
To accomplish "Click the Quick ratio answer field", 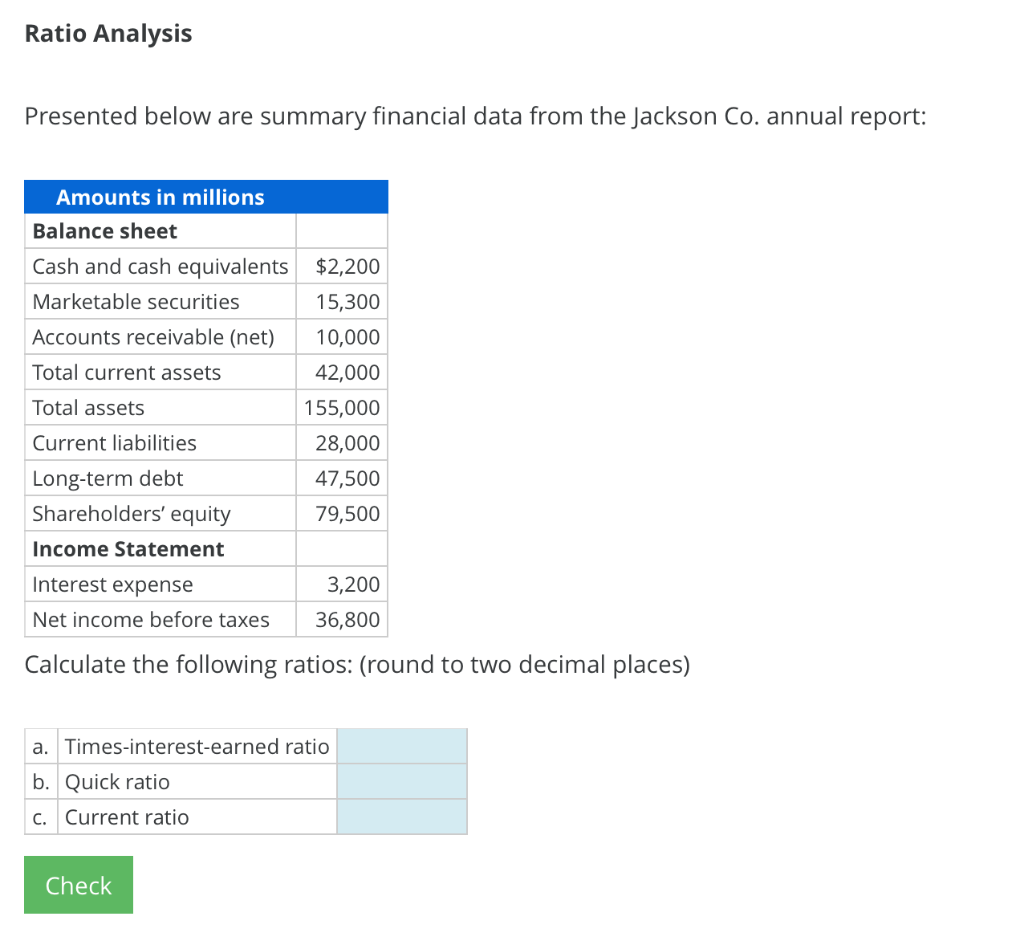I will [x=401, y=781].
